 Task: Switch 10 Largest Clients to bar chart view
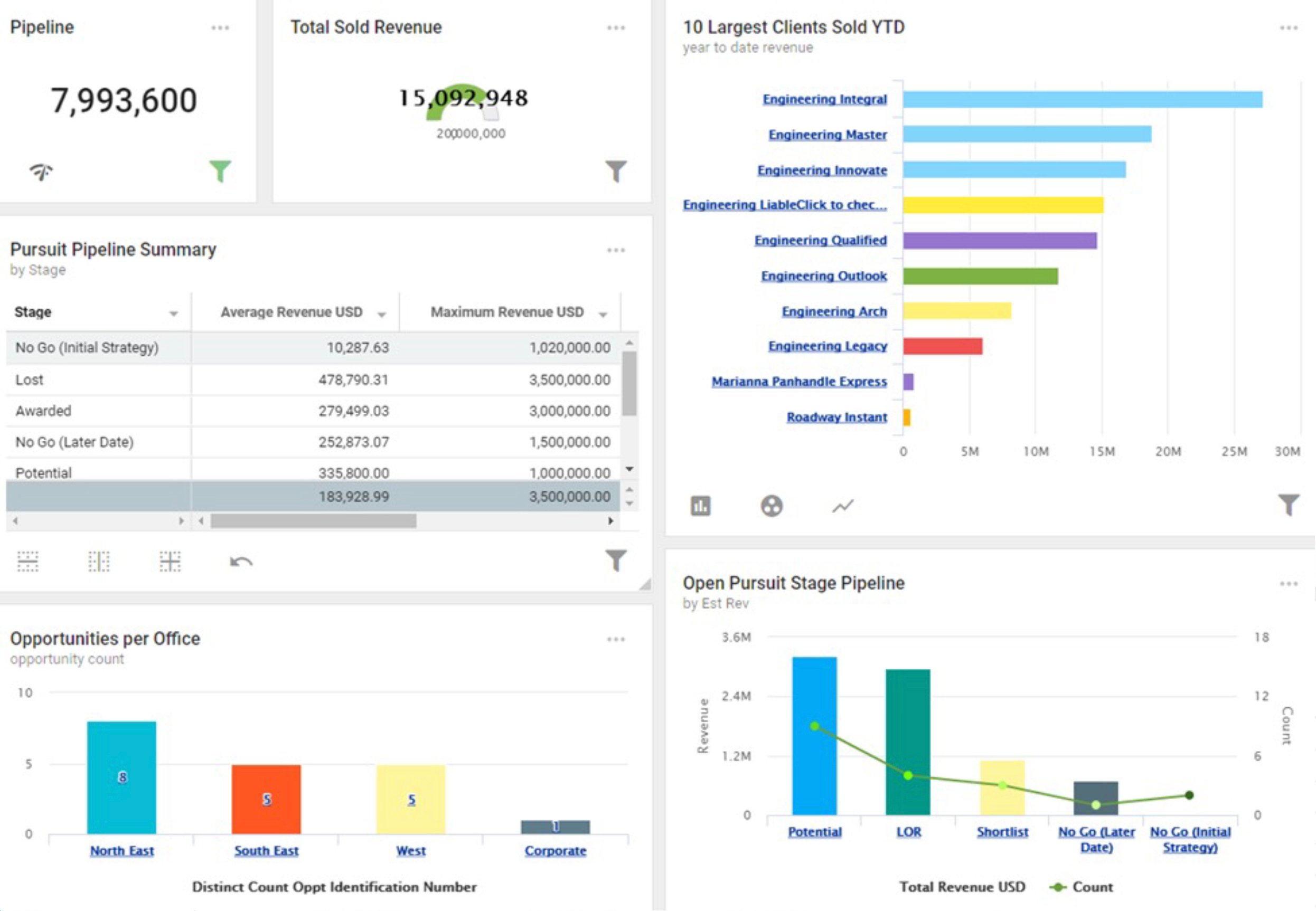[x=701, y=506]
